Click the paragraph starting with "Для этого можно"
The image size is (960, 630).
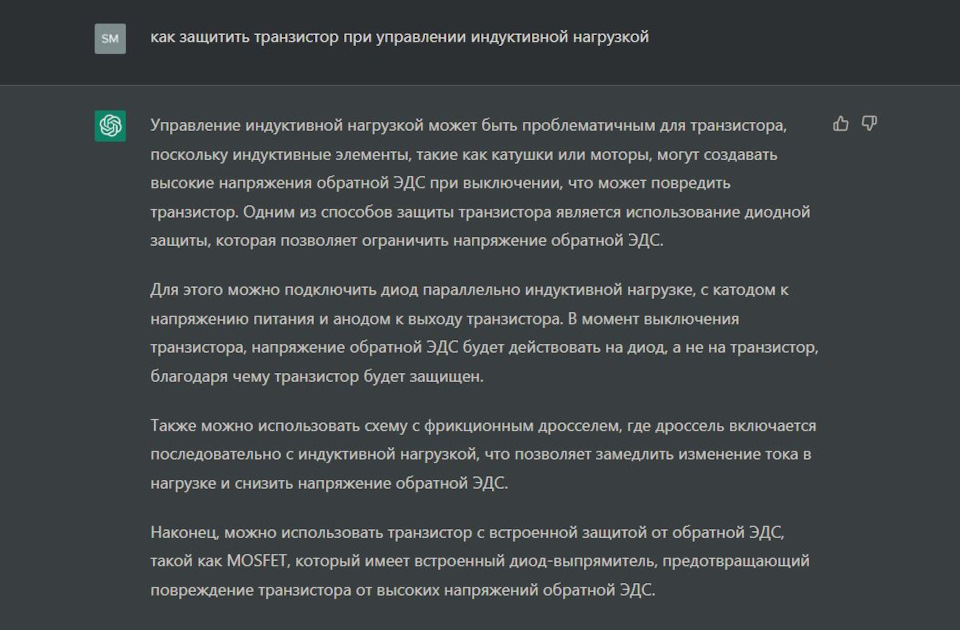pos(480,333)
